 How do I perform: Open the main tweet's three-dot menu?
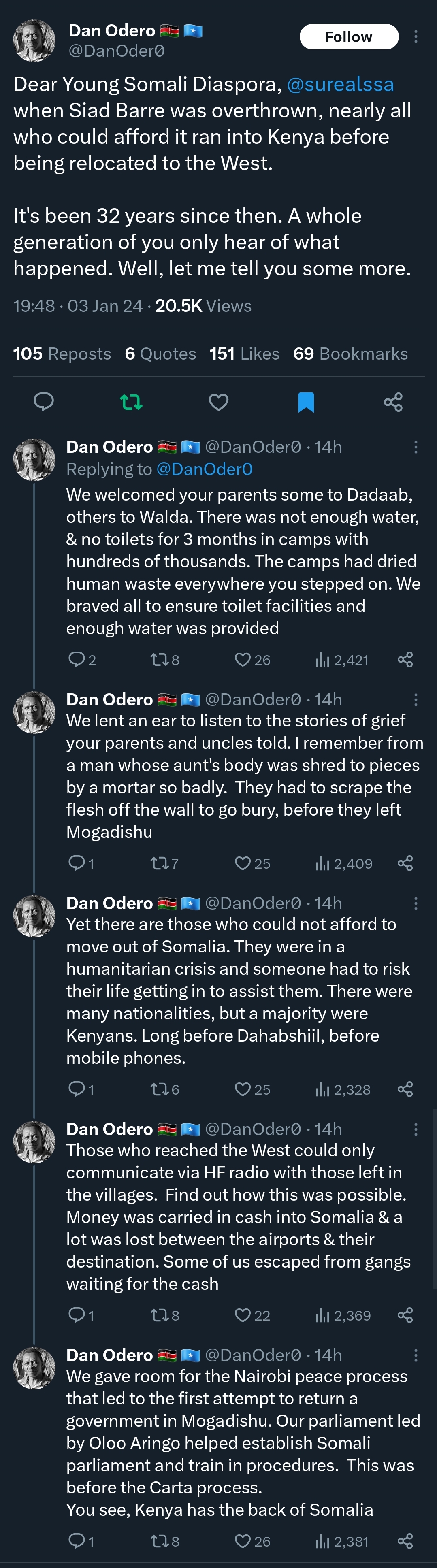click(416, 36)
